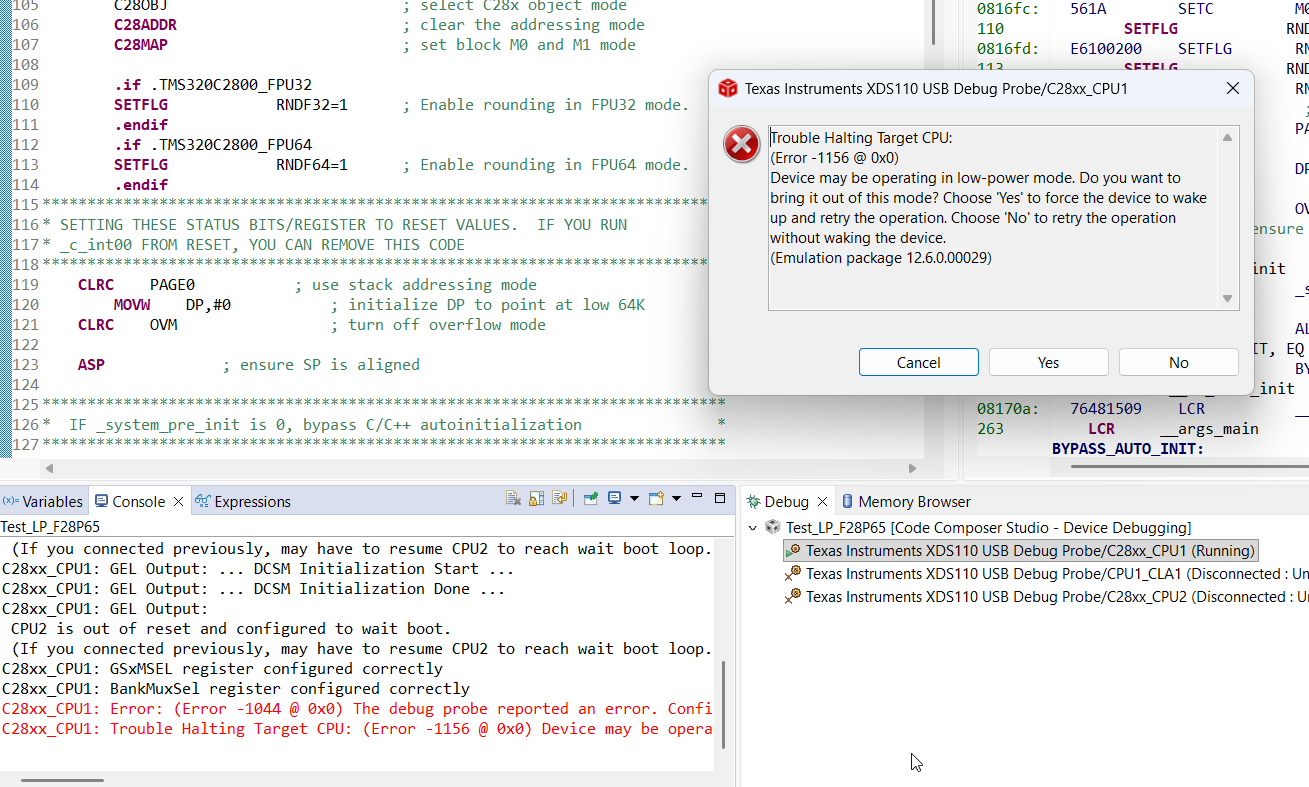Click 'DCSM Initialization Start' console line
The image size is (1309, 787).
coord(258,568)
